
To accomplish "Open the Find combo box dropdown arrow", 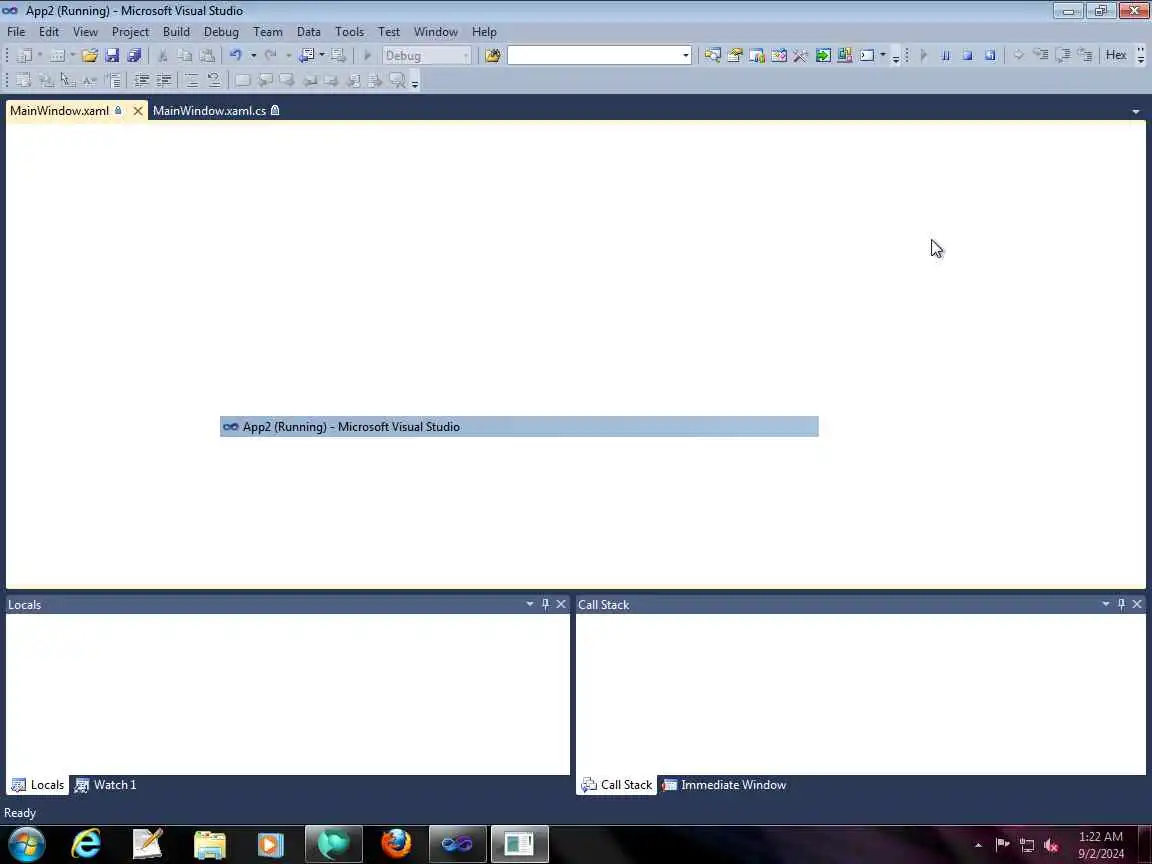I will pos(685,55).
